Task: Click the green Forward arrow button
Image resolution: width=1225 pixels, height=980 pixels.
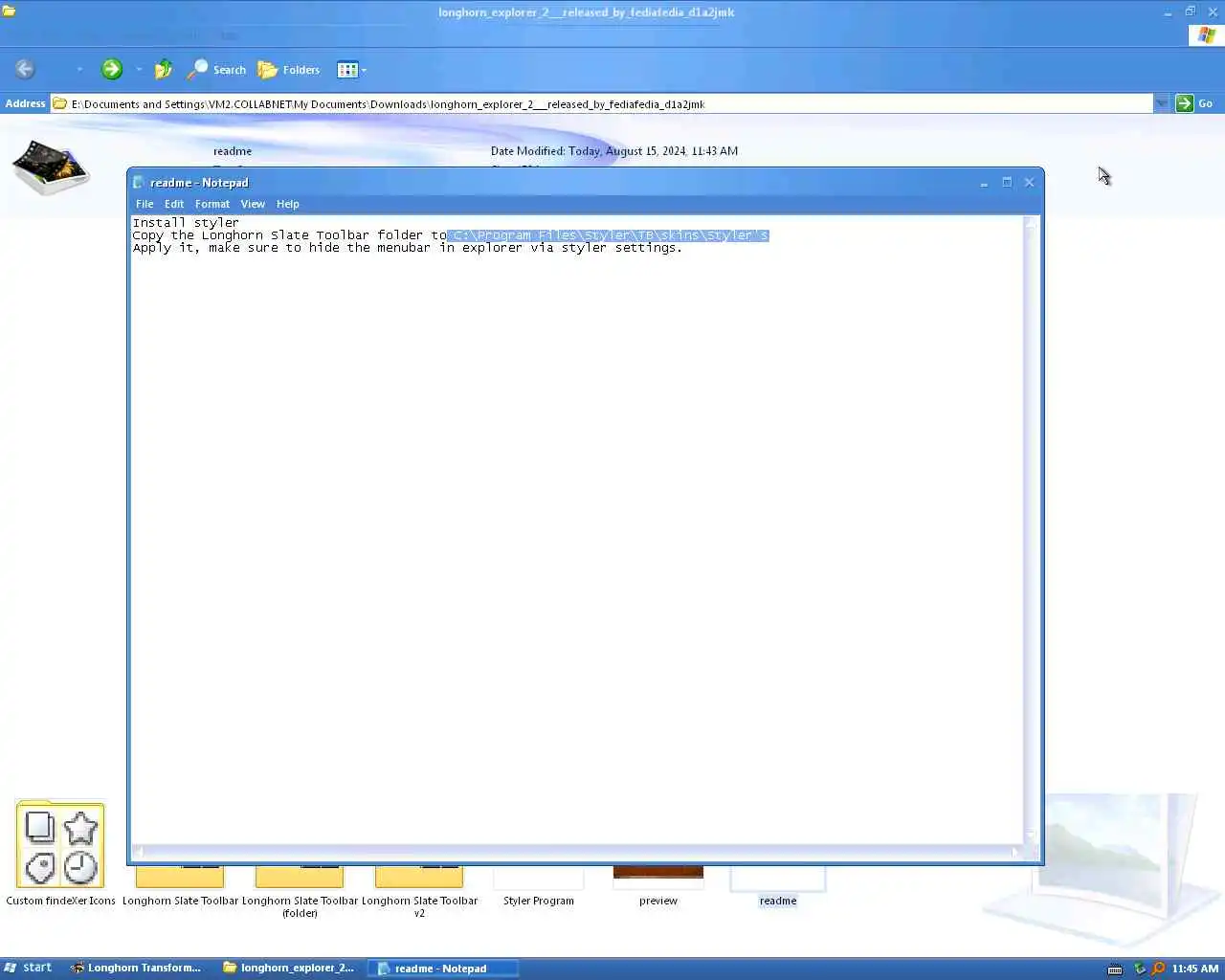Action: tap(112, 69)
